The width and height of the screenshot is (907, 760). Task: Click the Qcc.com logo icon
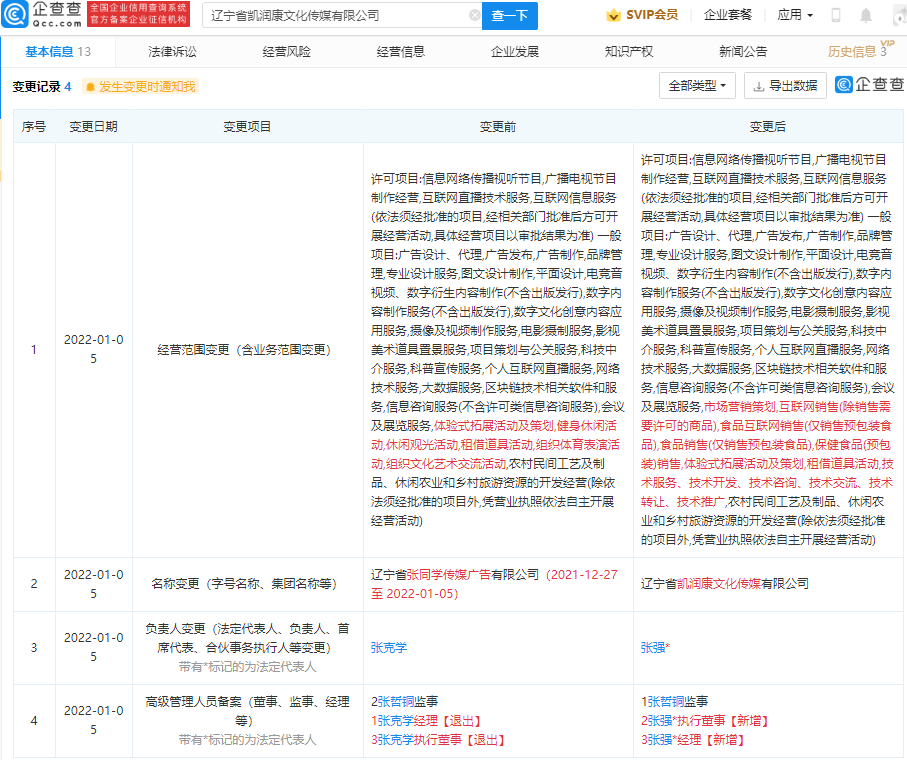click(14, 14)
